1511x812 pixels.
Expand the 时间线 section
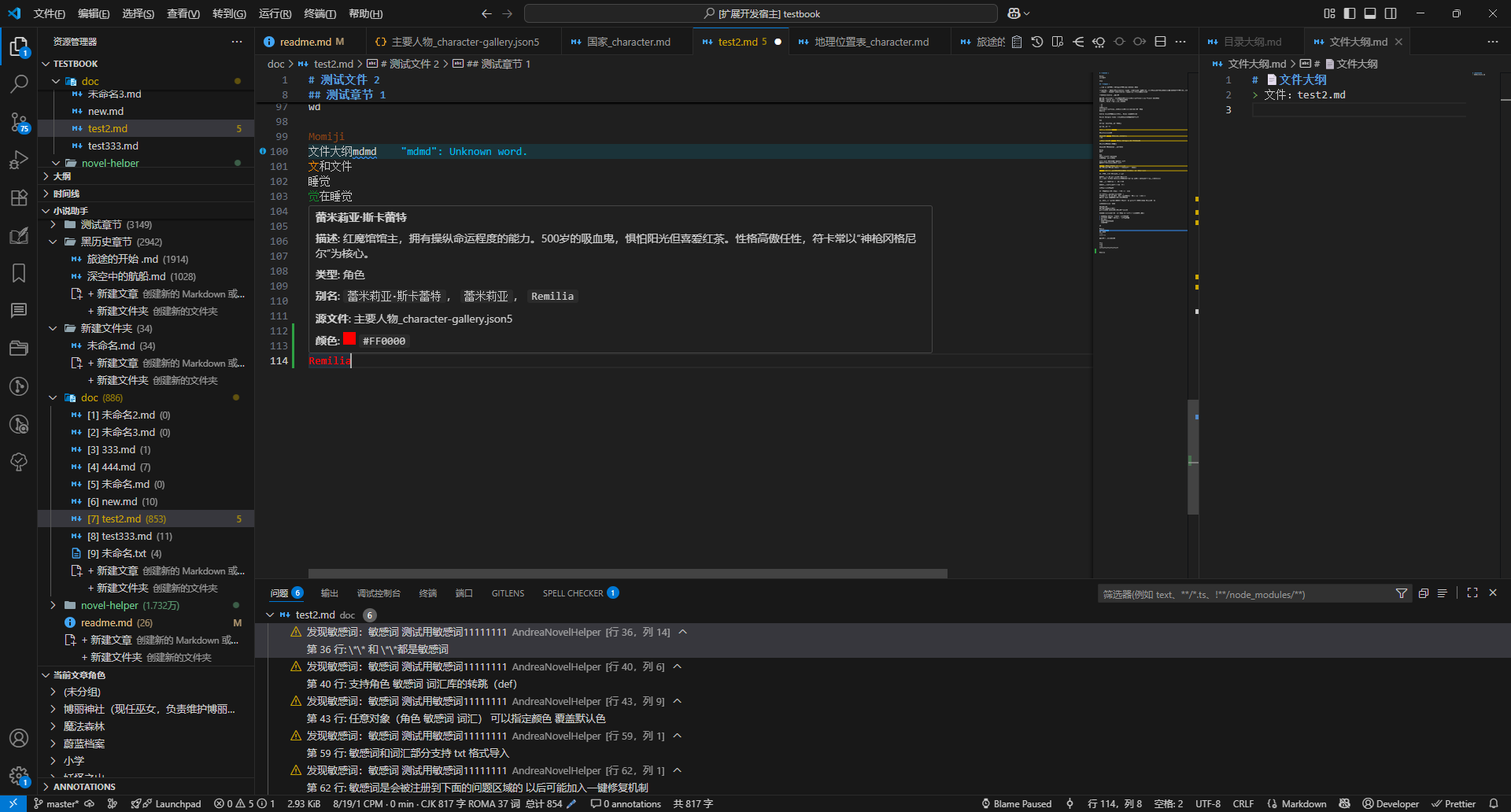146,194
